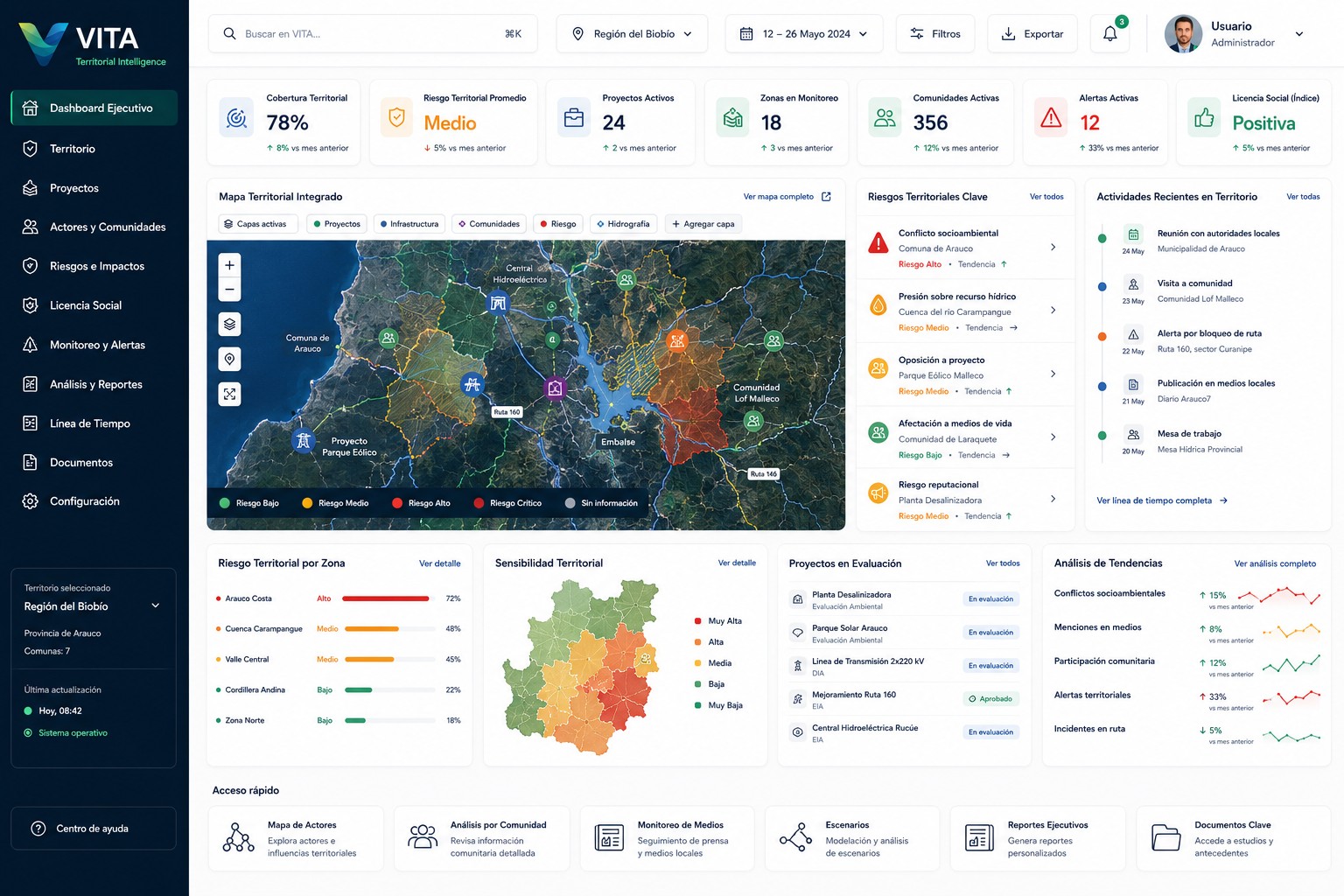Open the Usuario Administrador account menu

coord(1235,34)
